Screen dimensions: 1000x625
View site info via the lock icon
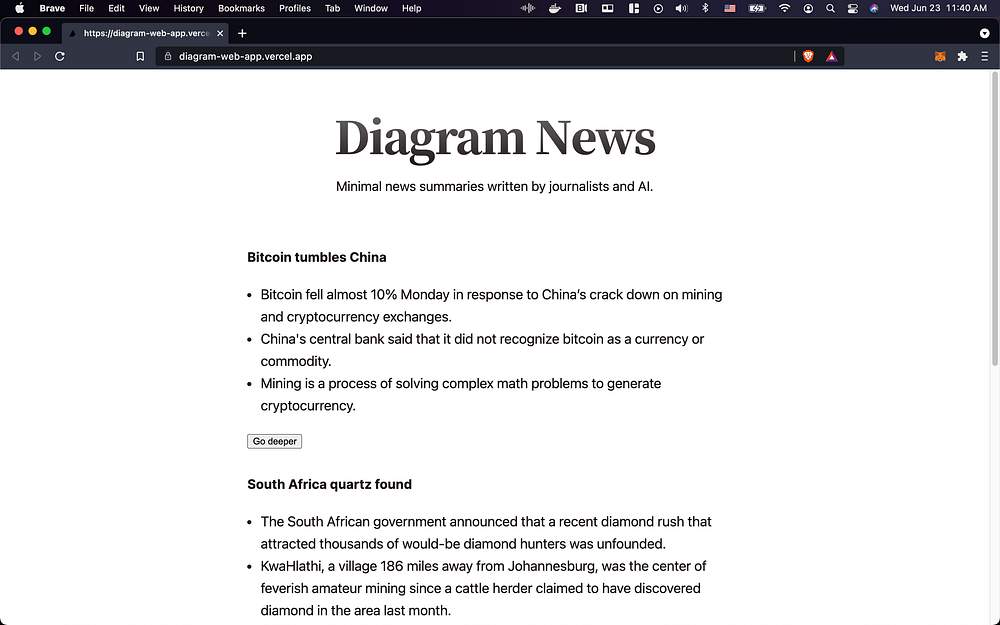click(x=168, y=56)
